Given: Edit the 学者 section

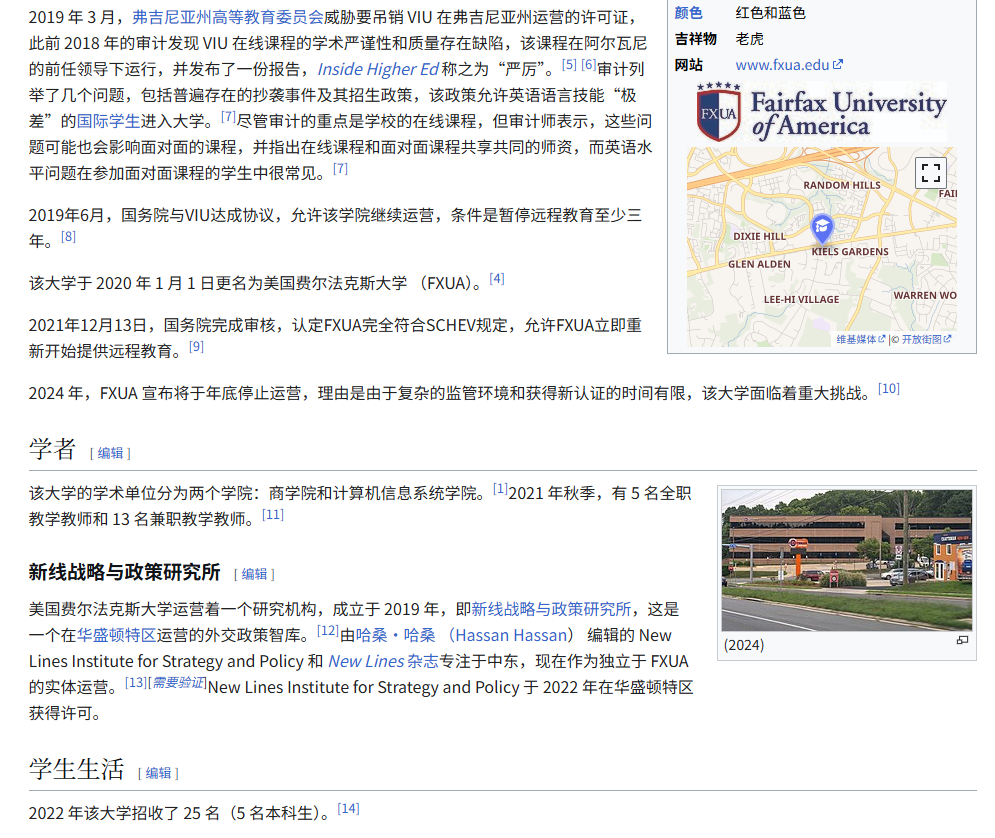Looking at the screenshot, I should pyautogui.click(x=110, y=453).
